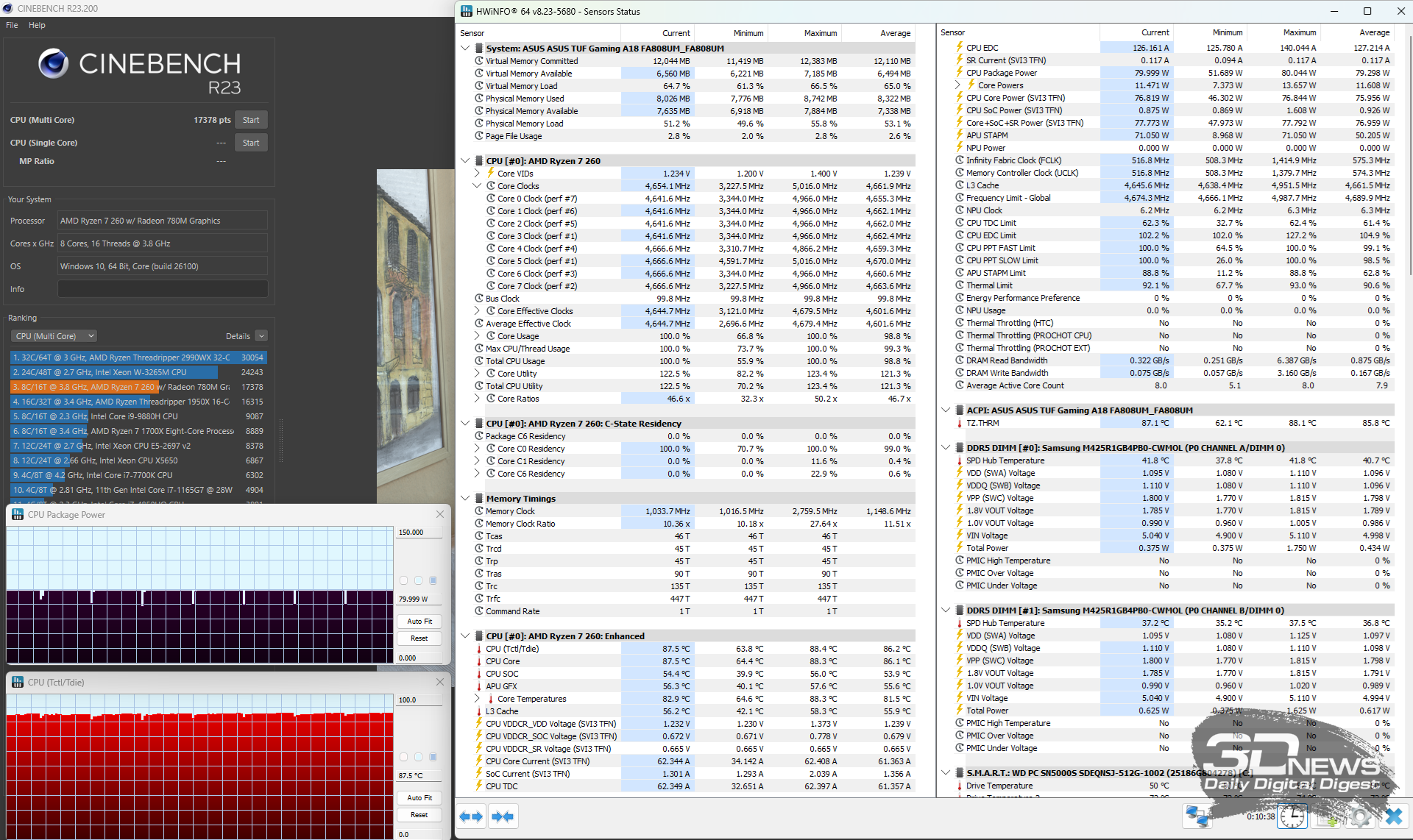The image size is (1413, 840).
Task: Click the chip icon of Memory Timings group
Action: pos(479,498)
